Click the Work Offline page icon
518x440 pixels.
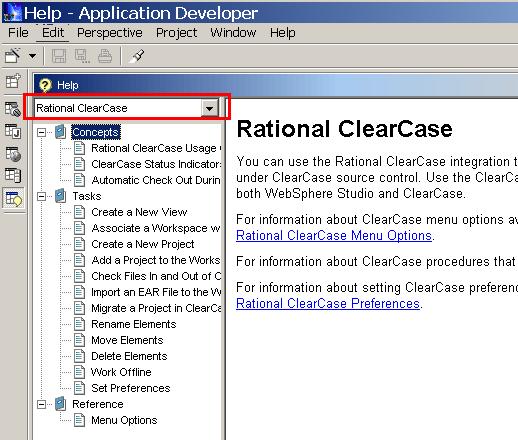click(79, 372)
